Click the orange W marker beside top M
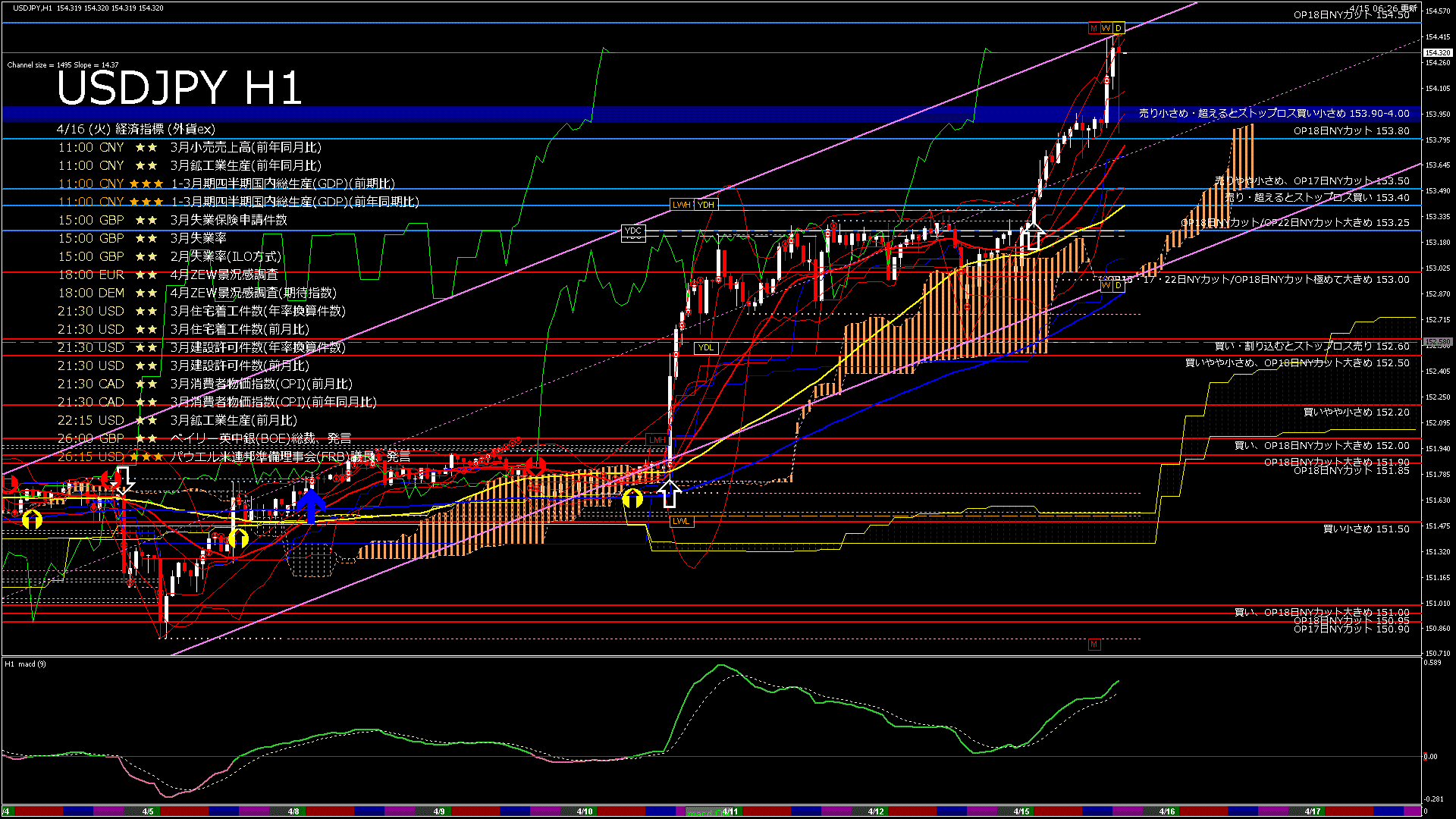 coord(1106,29)
